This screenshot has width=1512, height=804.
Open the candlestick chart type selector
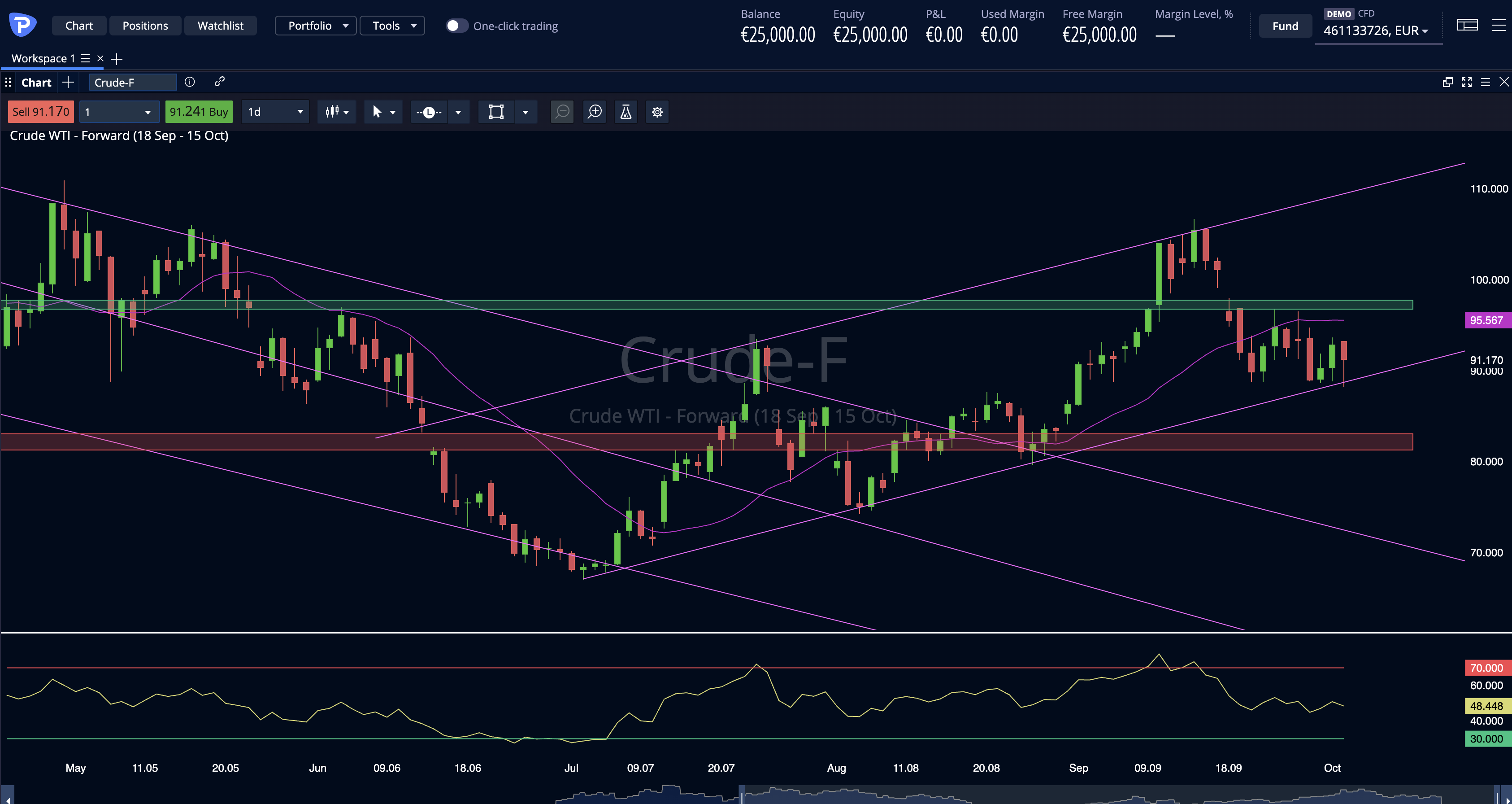337,112
